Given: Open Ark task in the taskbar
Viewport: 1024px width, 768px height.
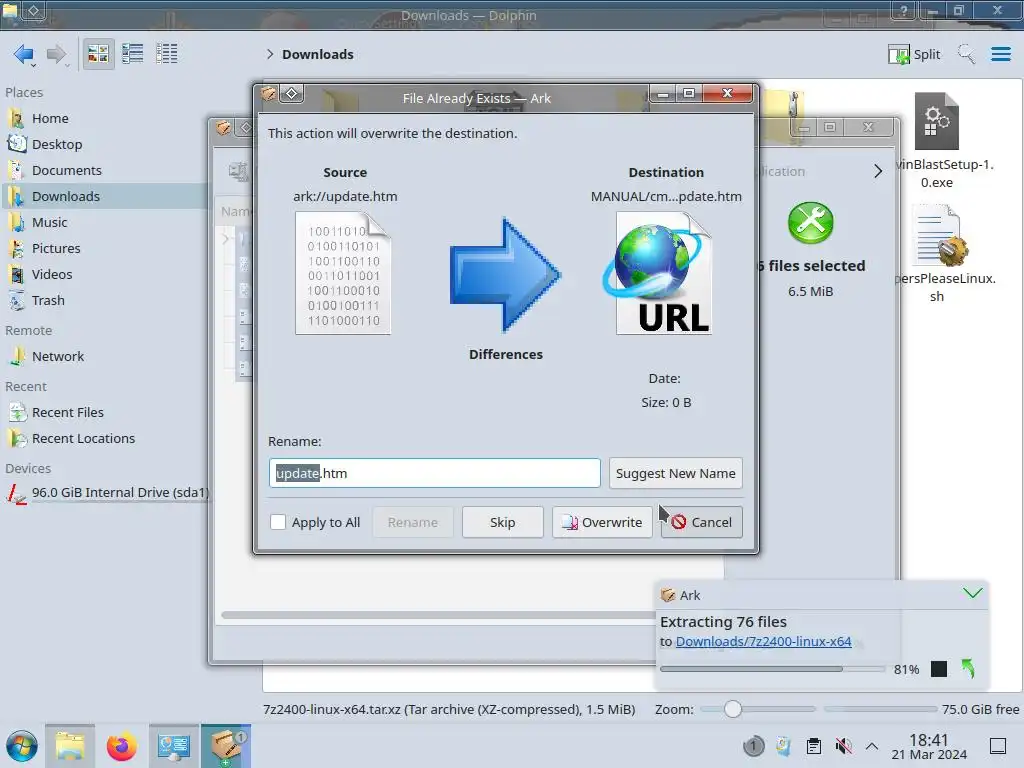Looking at the screenshot, I should [x=226, y=746].
